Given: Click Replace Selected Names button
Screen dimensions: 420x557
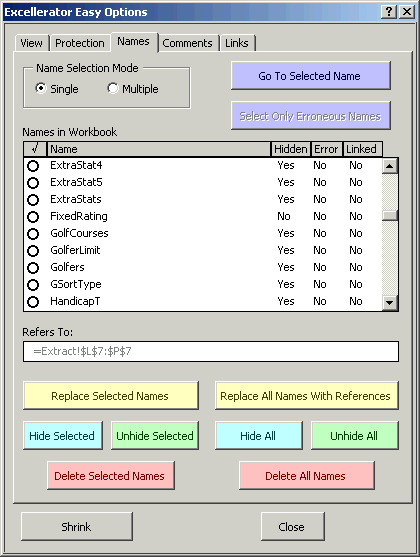Looking at the screenshot, I should click(111, 396).
